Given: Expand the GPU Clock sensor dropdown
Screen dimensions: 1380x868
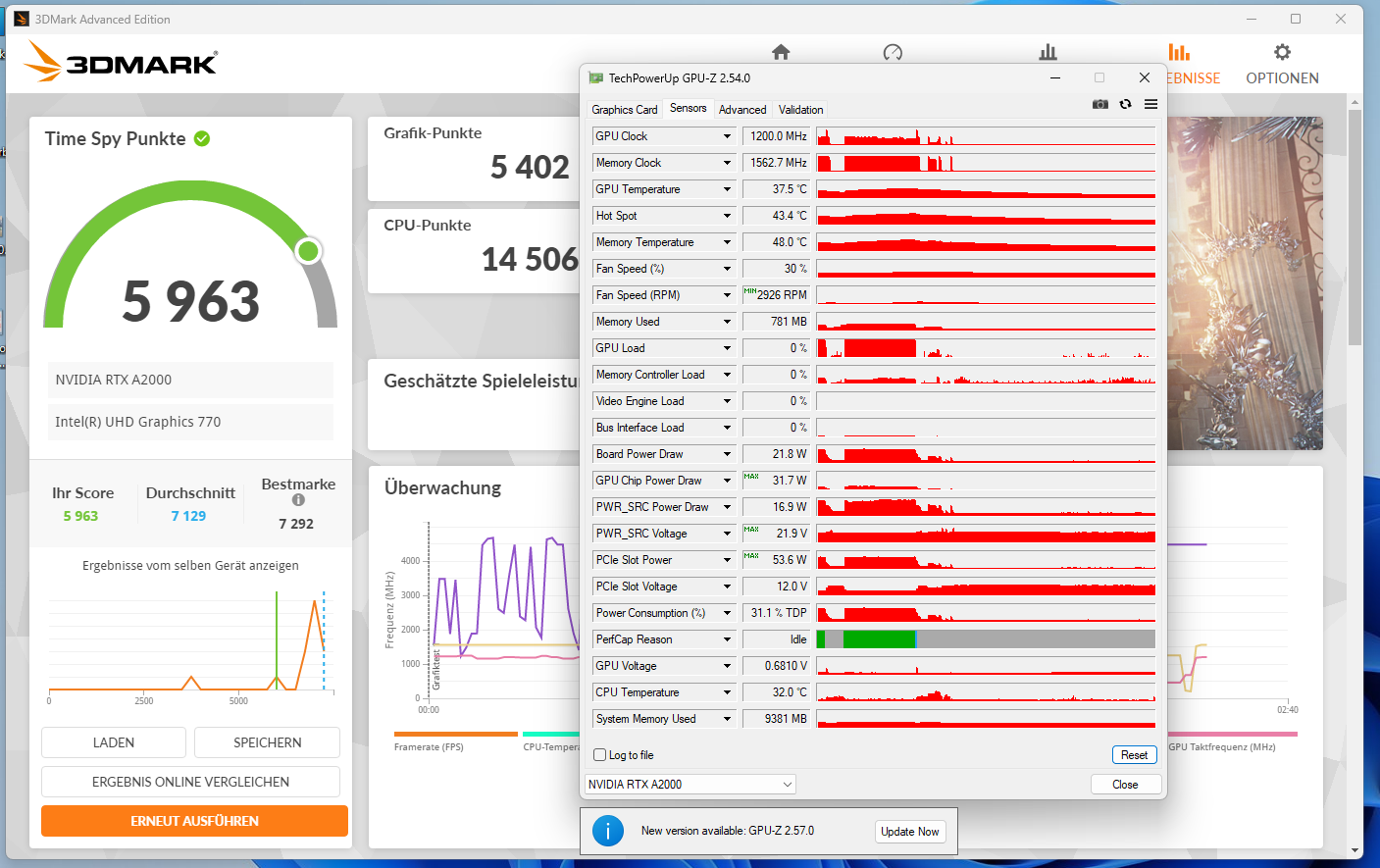Looking at the screenshot, I should click(728, 136).
